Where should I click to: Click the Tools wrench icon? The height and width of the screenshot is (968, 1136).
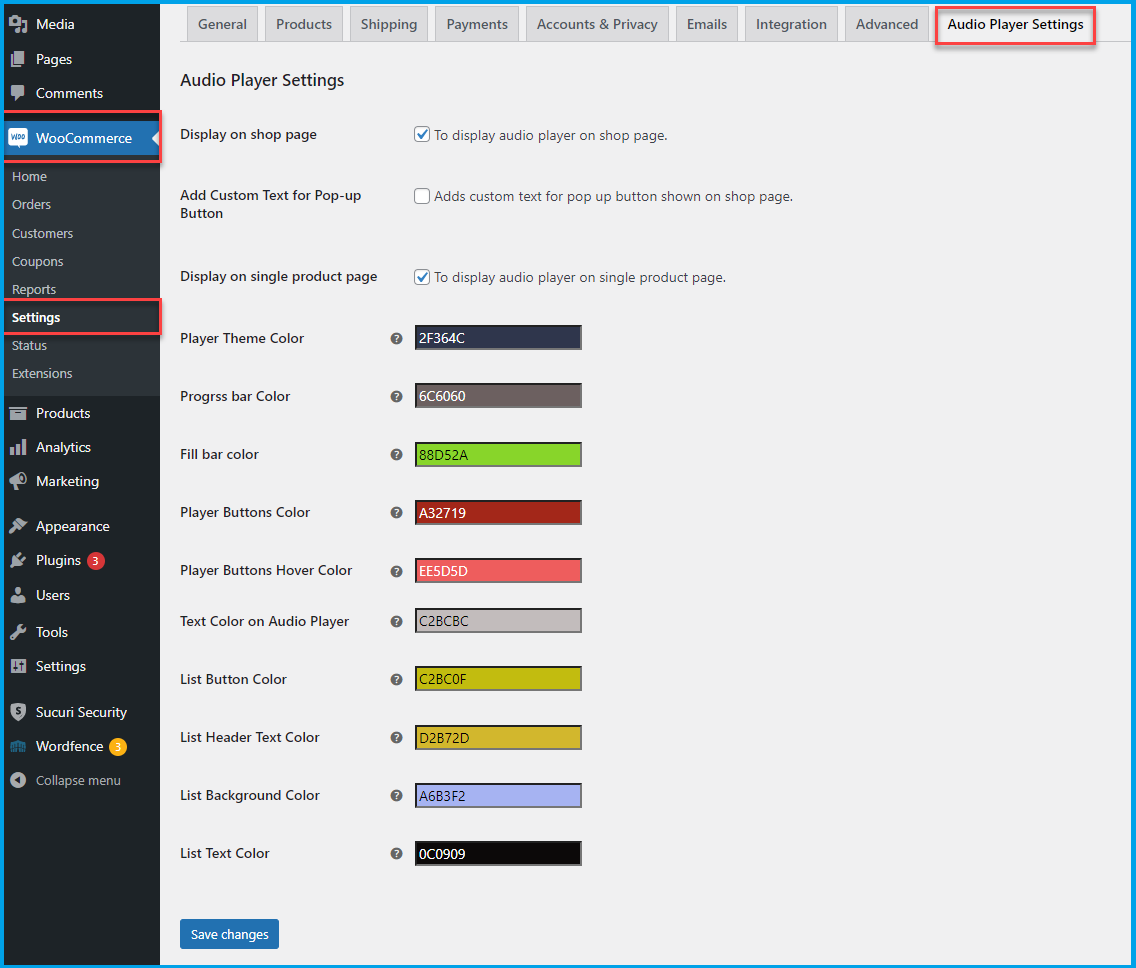coord(18,632)
